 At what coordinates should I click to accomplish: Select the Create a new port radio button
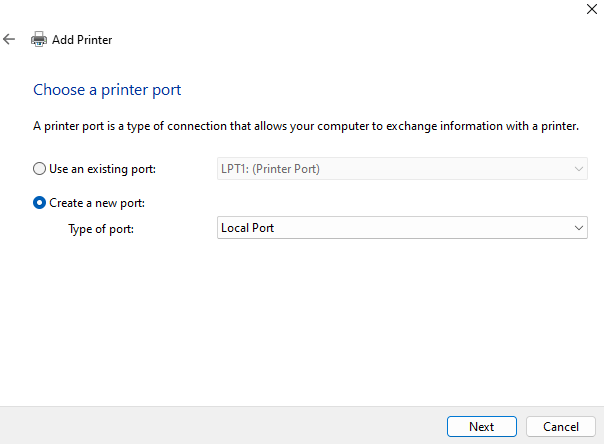coord(40,203)
